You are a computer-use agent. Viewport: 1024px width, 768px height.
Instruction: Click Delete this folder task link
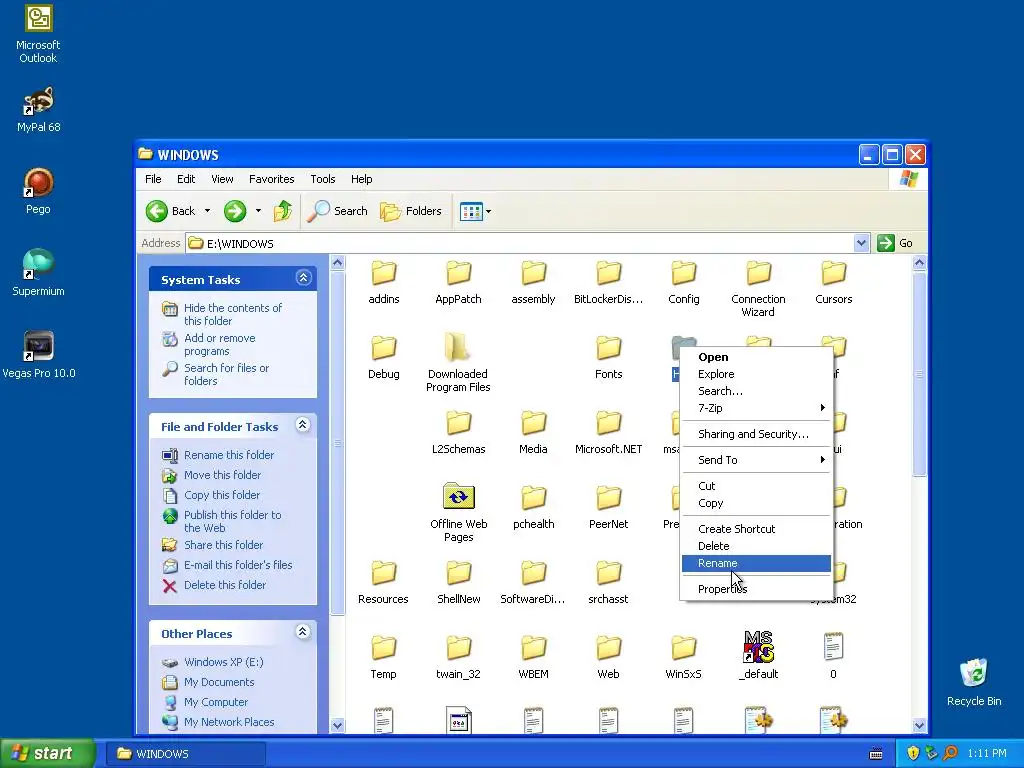[225, 584]
